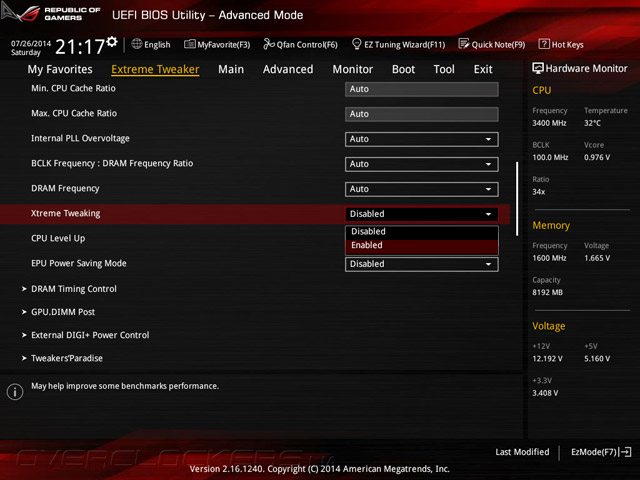Viewport: 640px width, 480px height.
Task: Click the Hot Keys question mark icon
Action: tap(544, 44)
